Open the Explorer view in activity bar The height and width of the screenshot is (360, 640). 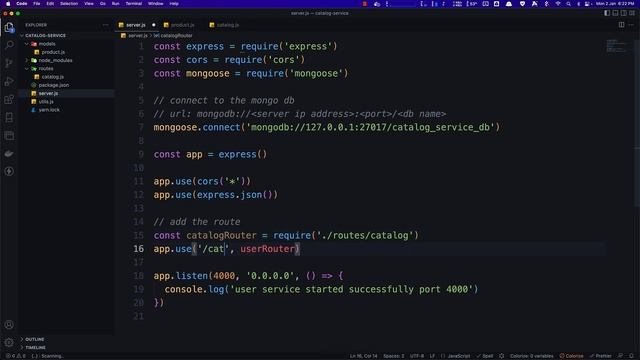click(9, 27)
